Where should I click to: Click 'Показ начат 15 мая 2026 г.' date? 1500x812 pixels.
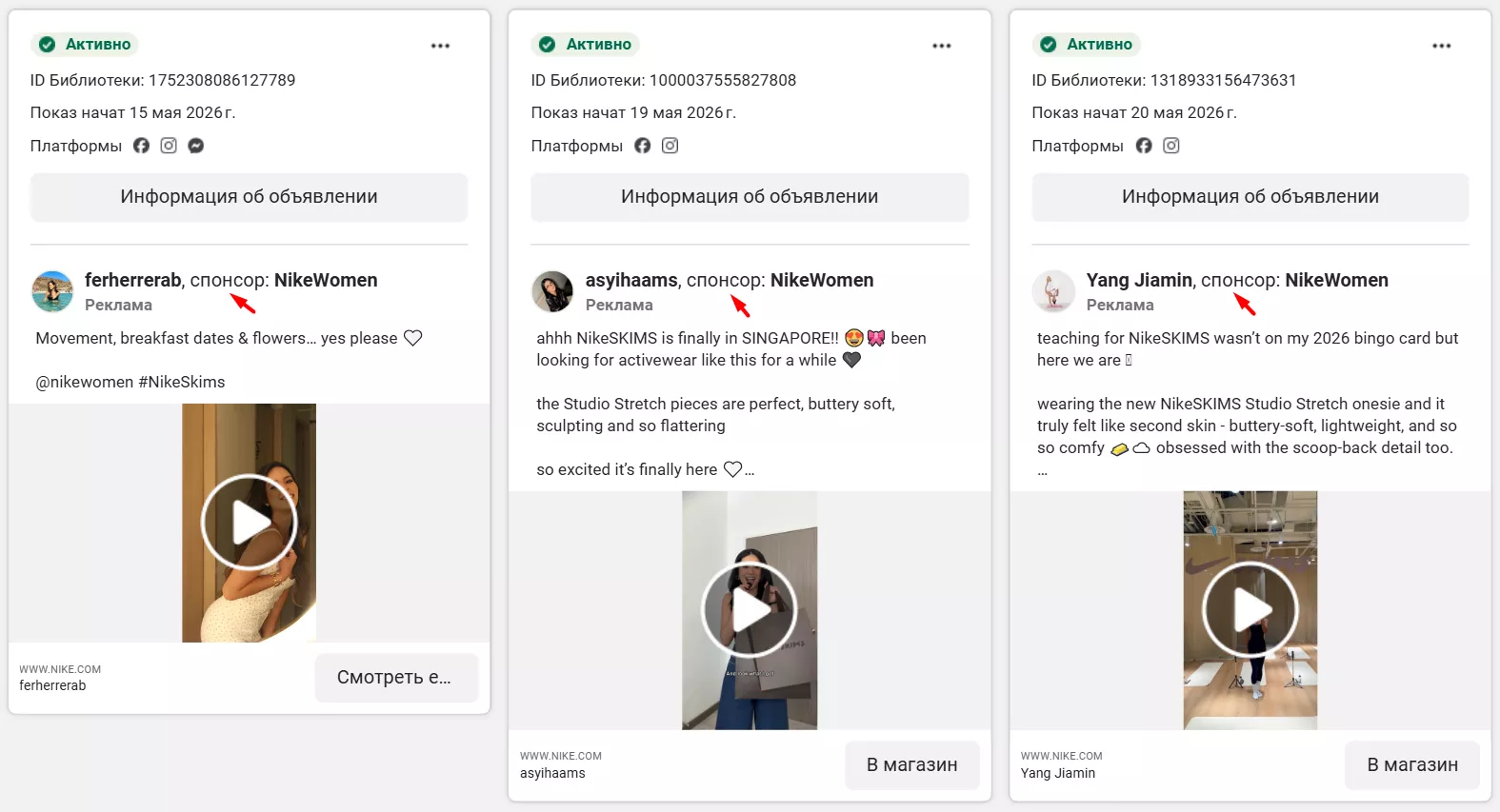pyautogui.click(x=132, y=112)
